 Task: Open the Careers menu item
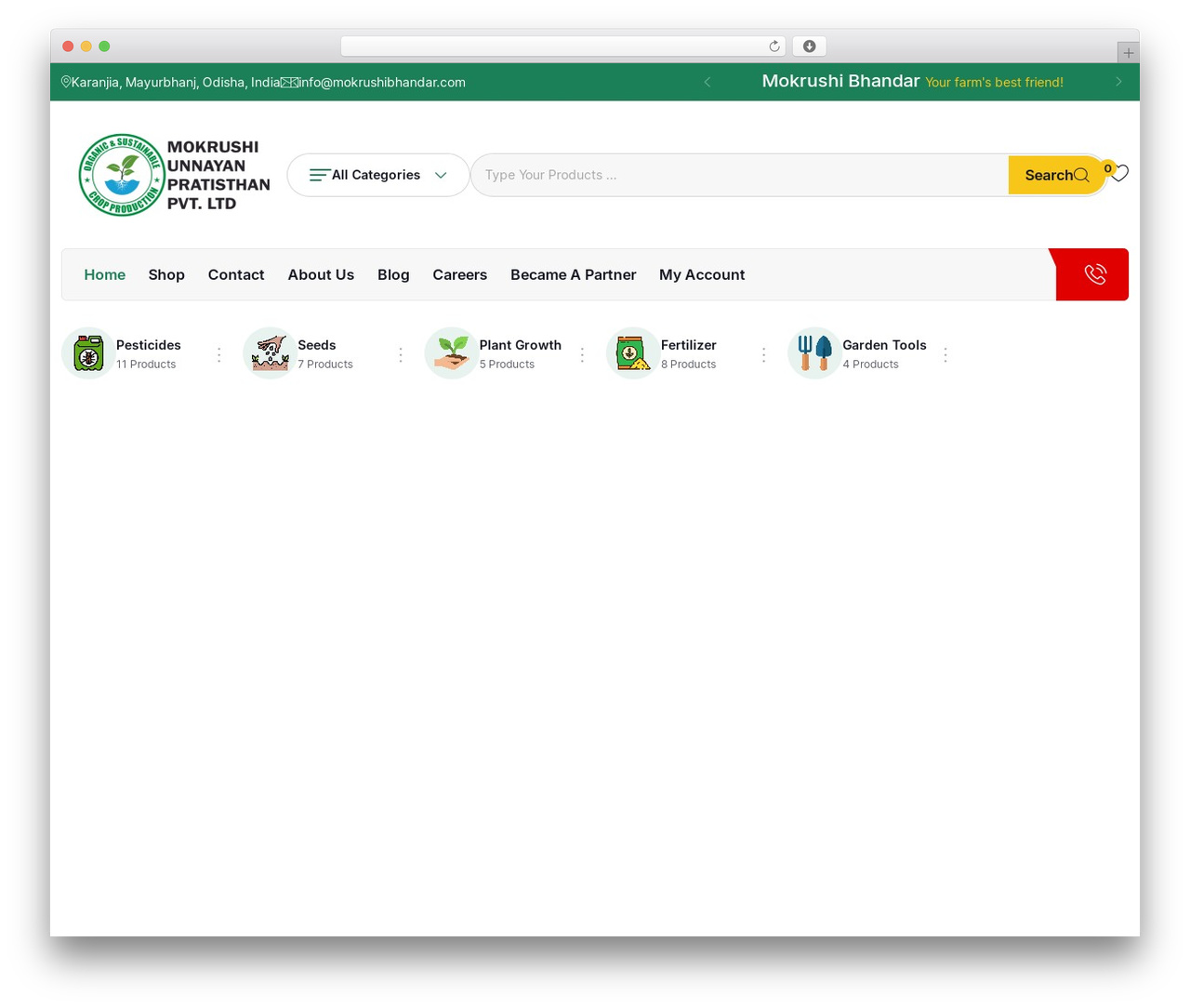[x=459, y=274]
